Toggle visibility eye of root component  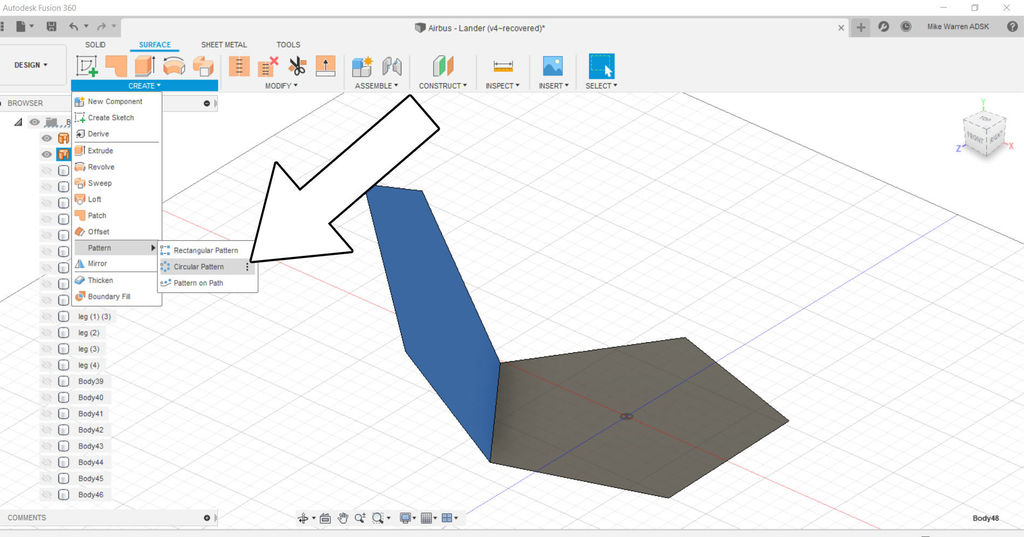[35, 122]
